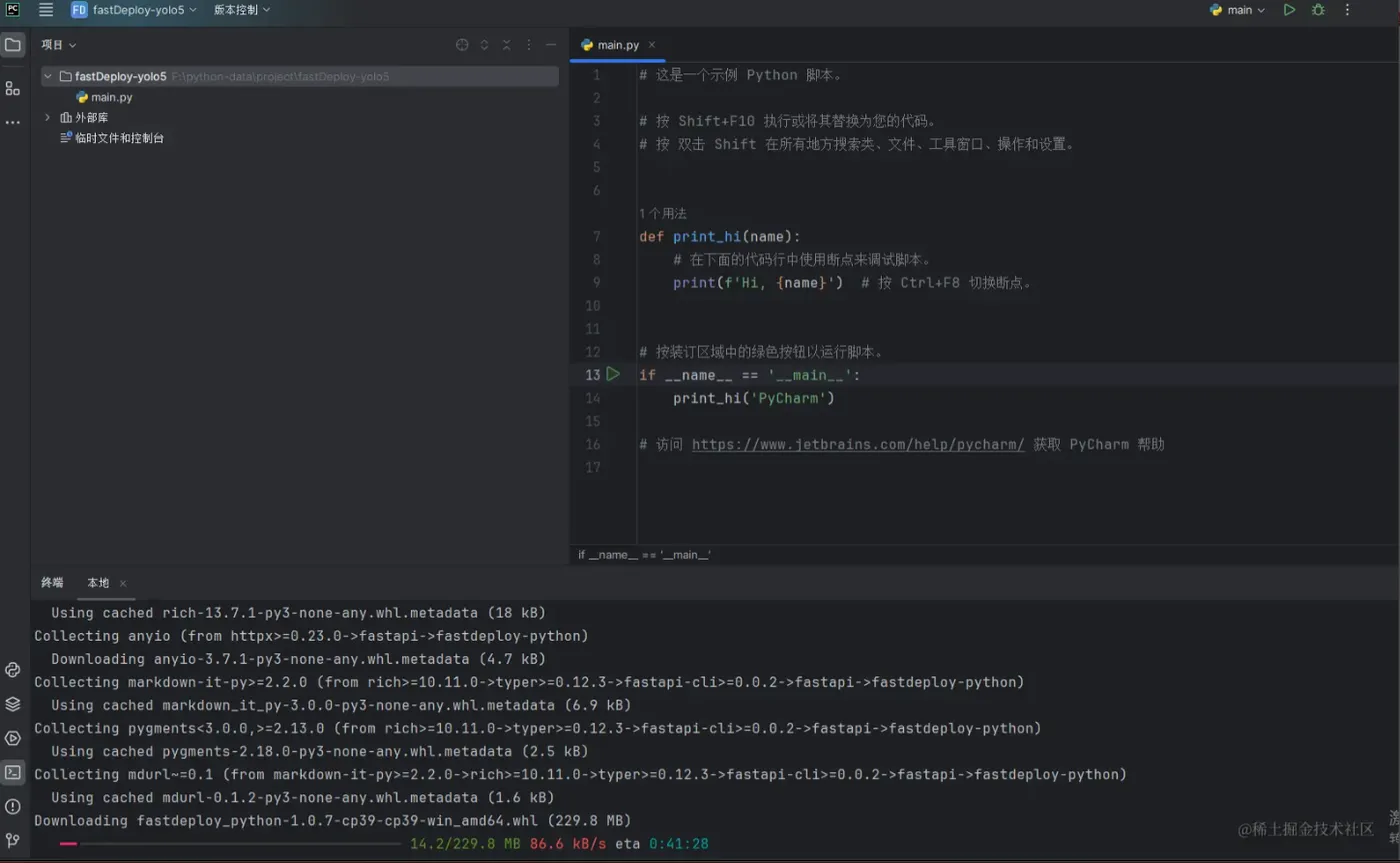Expand the 外部库 node
Screen dimensions: 1400x863
[x=47, y=117]
